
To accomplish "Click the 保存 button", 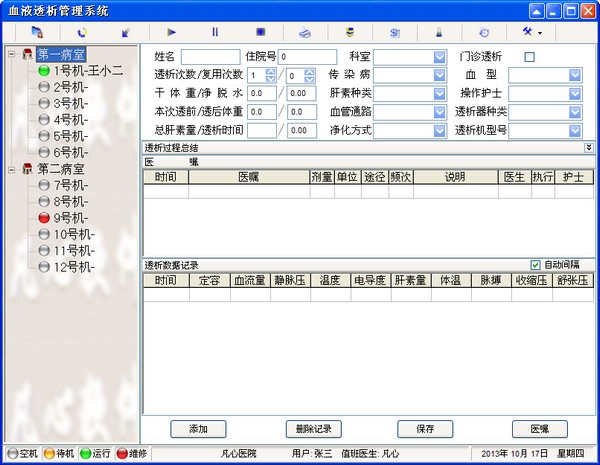I will (425, 429).
